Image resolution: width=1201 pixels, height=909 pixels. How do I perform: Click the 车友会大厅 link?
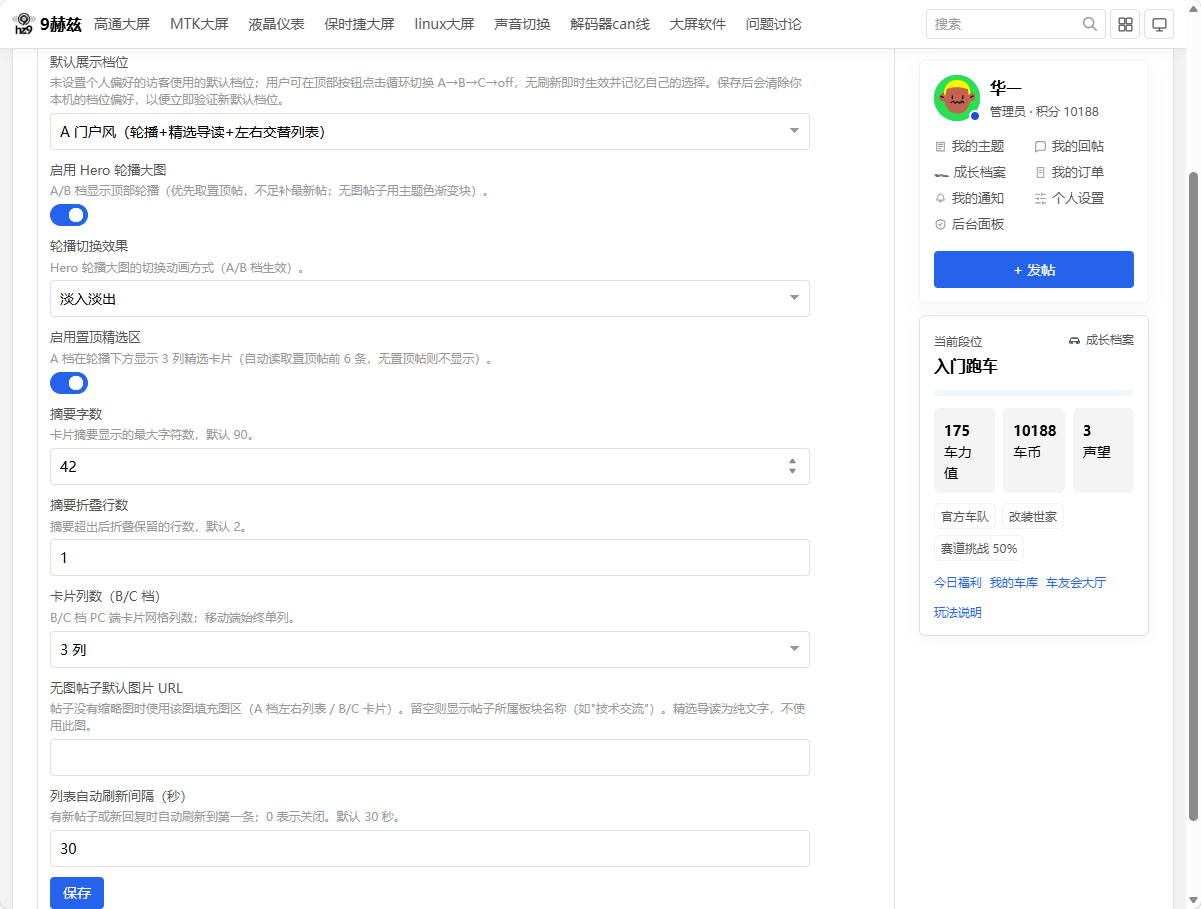(x=1076, y=582)
